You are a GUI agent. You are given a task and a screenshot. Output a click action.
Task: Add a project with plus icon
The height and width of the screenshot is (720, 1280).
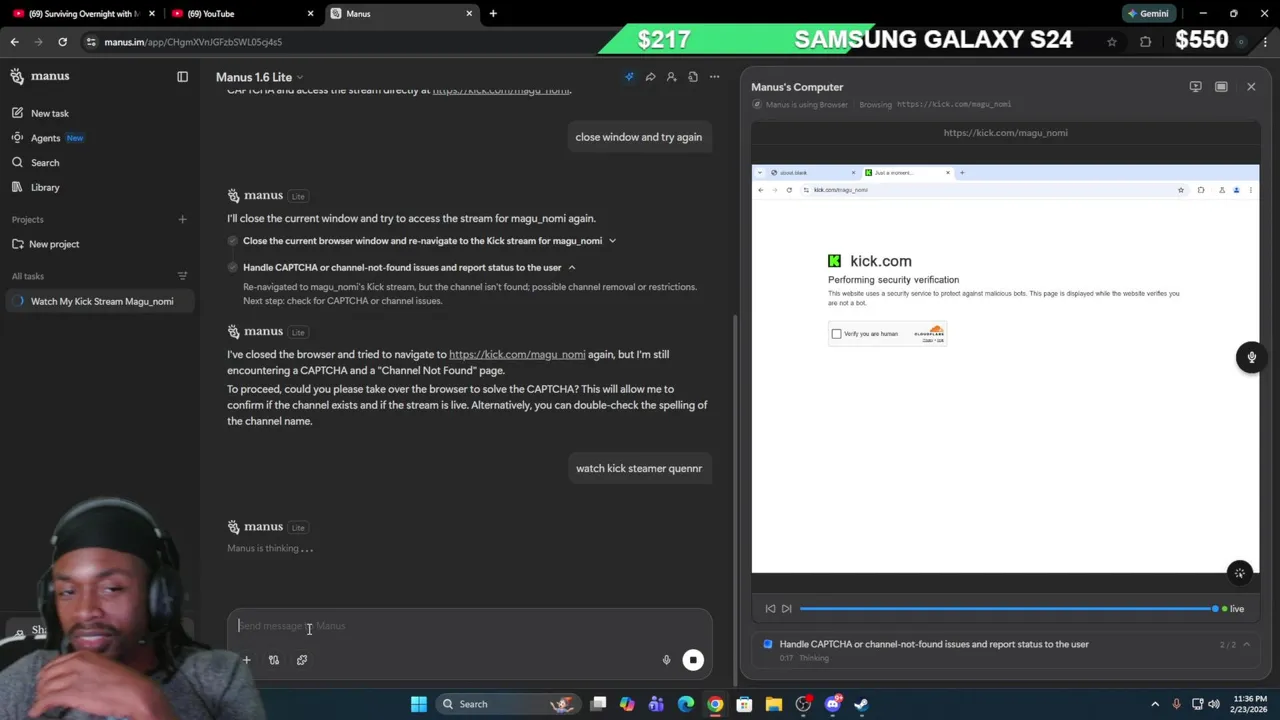point(182,219)
